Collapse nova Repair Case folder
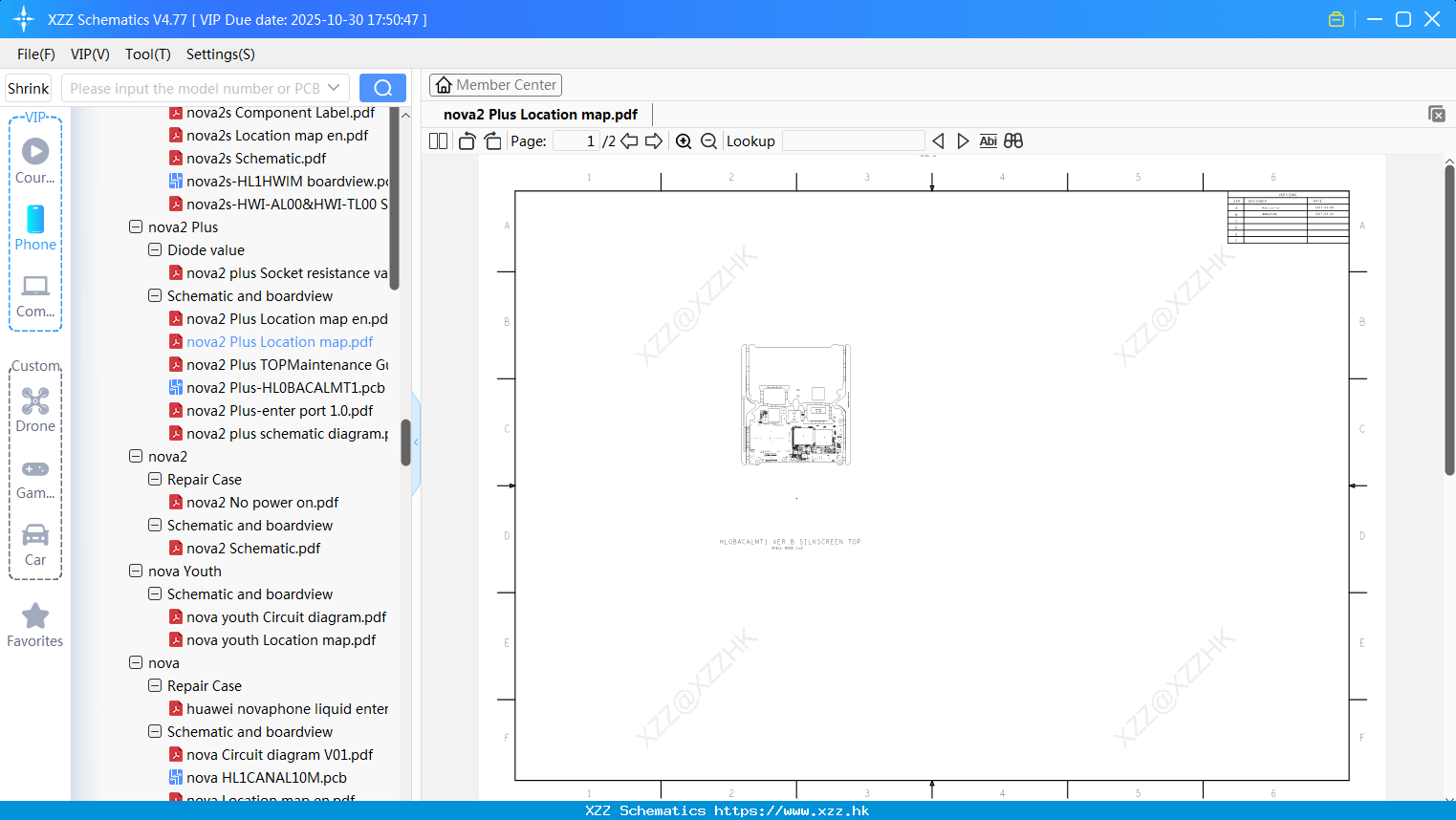 coord(155,685)
